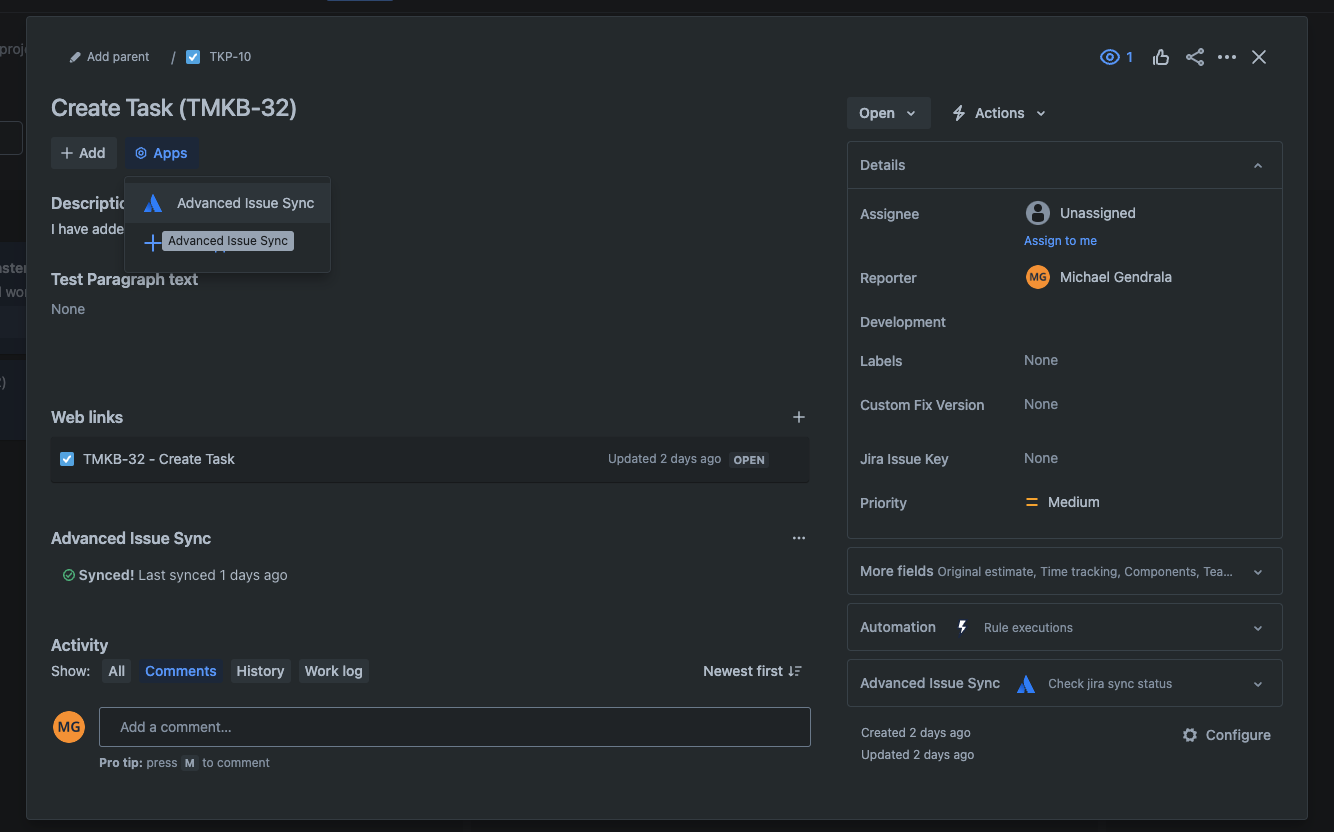Expand the Actions dropdown
Image resolution: width=1334 pixels, height=832 pixels.
click(998, 113)
